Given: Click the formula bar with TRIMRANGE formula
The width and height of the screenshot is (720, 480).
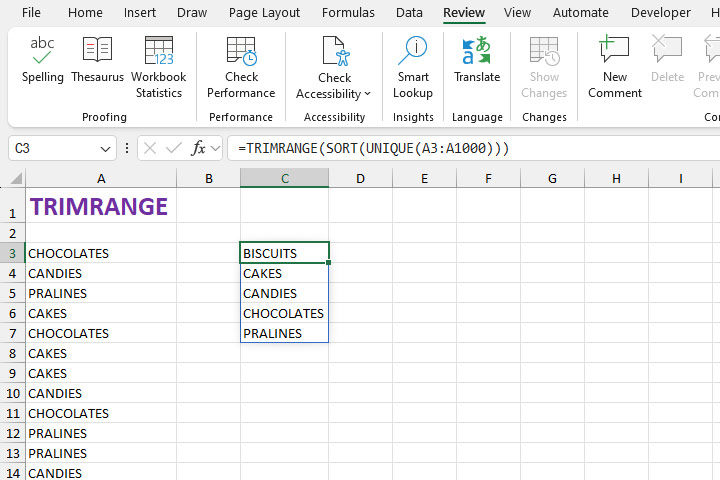Looking at the screenshot, I should point(473,148).
